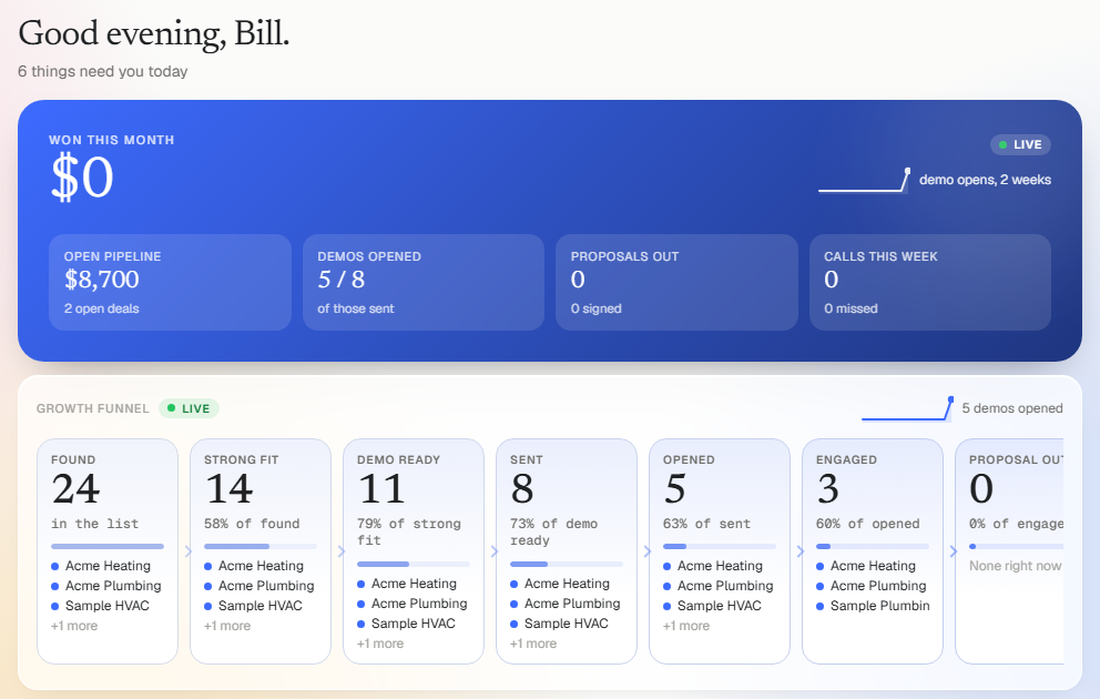
Task: Expand "+1 more" in the Opened card
Action: click(686, 626)
